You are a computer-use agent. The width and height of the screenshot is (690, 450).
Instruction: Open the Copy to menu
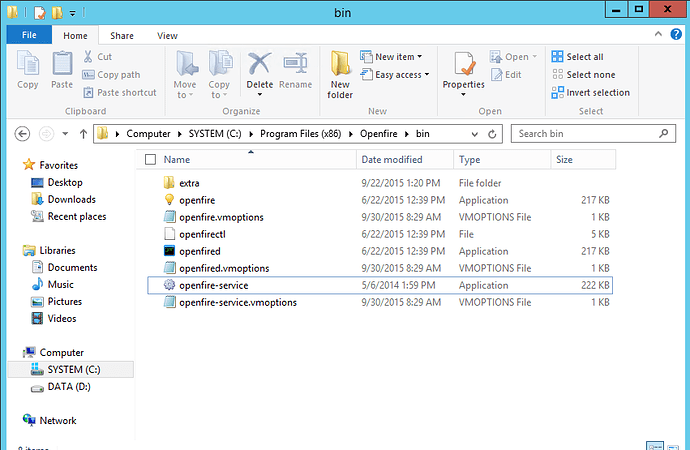pyautogui.click(x=219, y=74)
